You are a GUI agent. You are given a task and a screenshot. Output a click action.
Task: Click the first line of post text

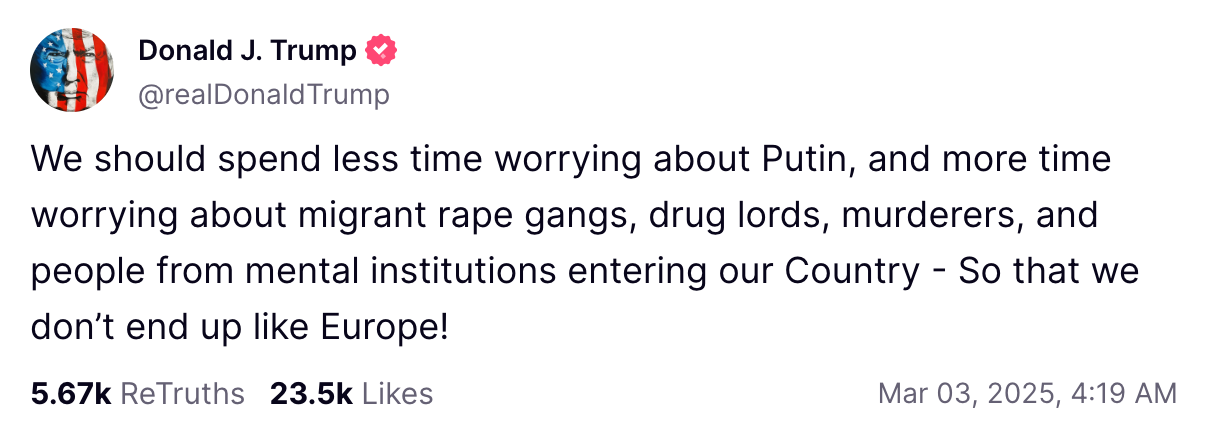pos(570,160)
